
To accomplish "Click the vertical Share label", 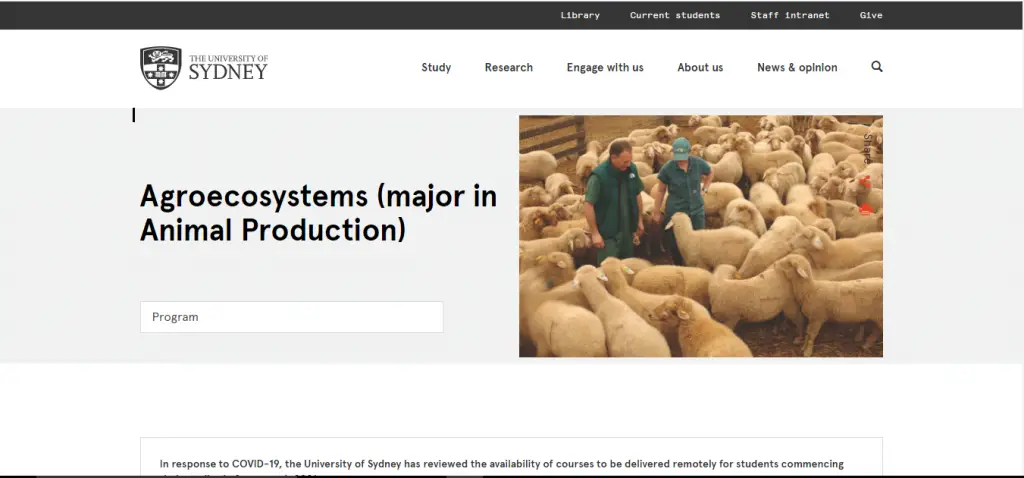I will [867, 147].
